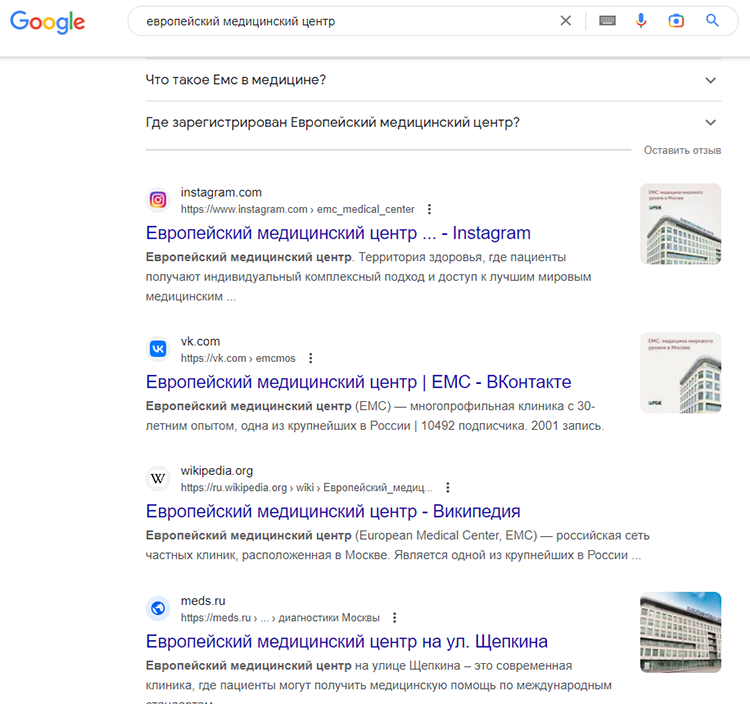Image resolution: width=750 pixels, height=704 pixels.
Task: Open search by image camera
Action: [677, 21]
